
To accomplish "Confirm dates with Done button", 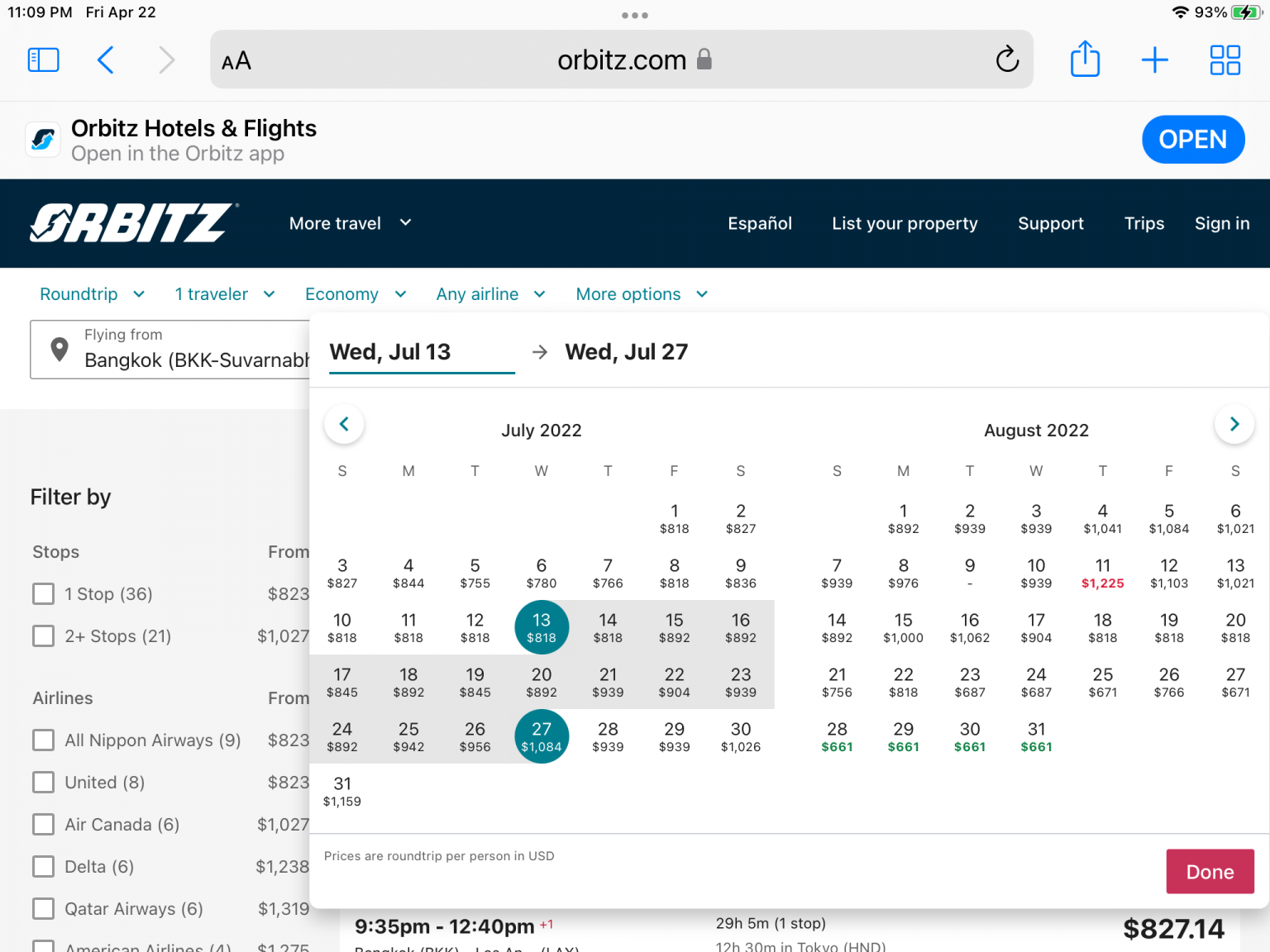I will coord(1210,872).
